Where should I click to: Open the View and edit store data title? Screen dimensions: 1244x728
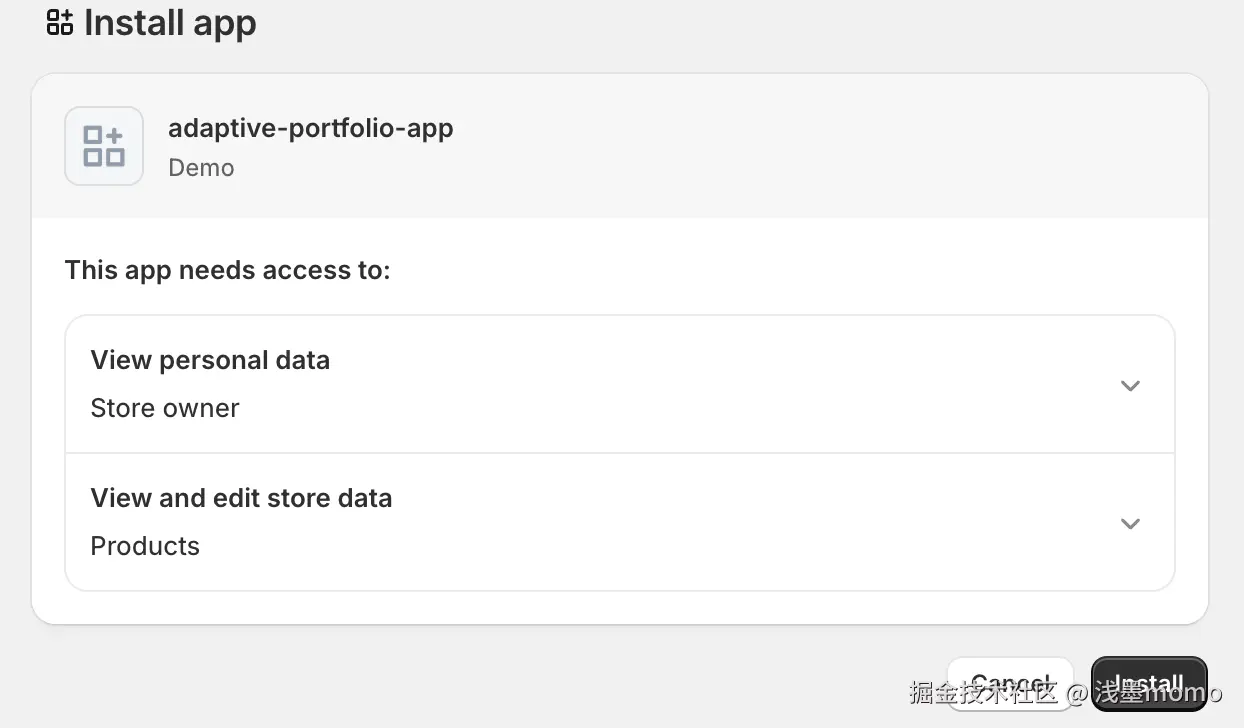pyautogui.click(x=241, y=498)
